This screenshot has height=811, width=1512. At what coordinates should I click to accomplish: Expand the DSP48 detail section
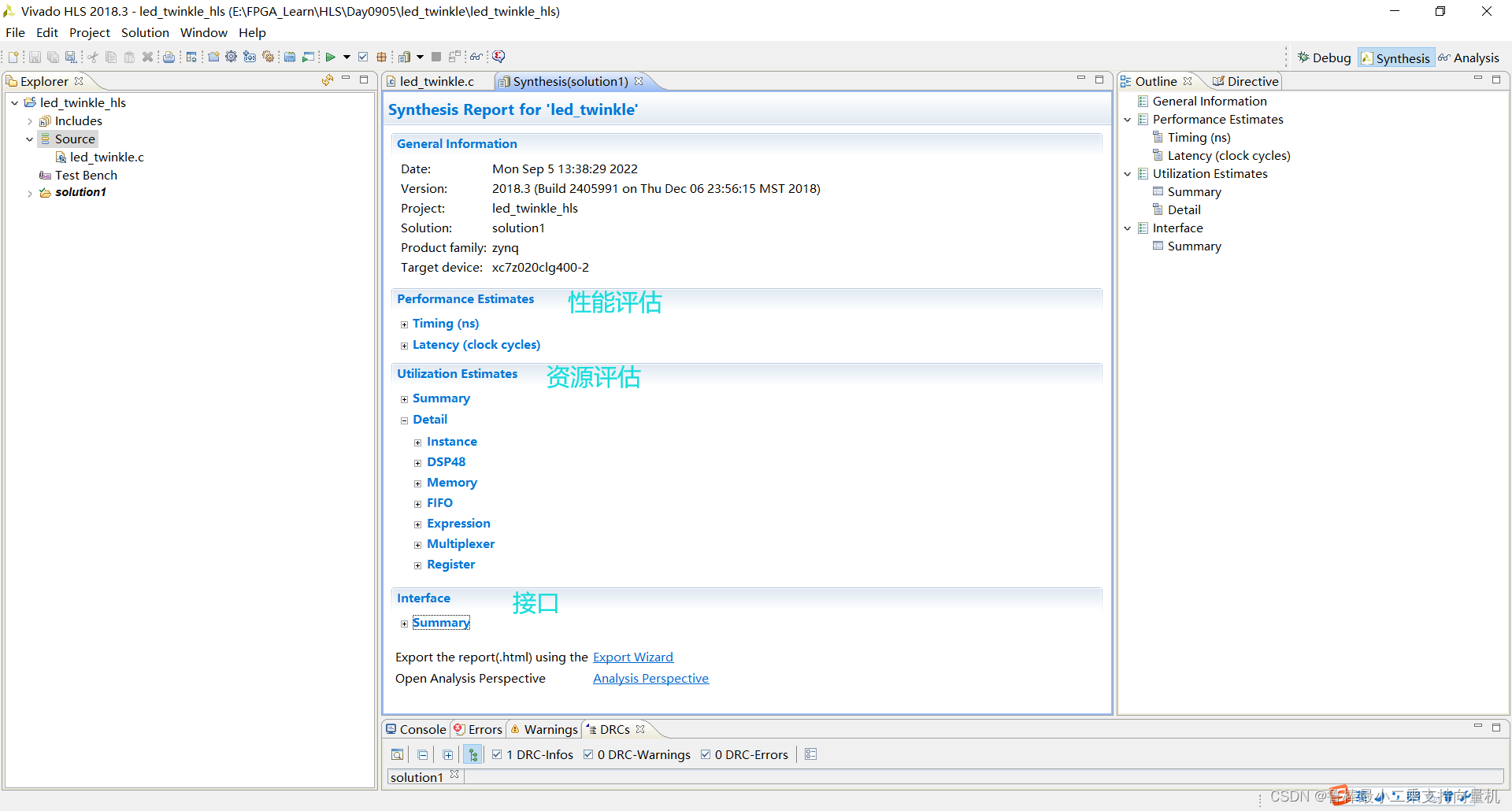(x=418, y=463)
